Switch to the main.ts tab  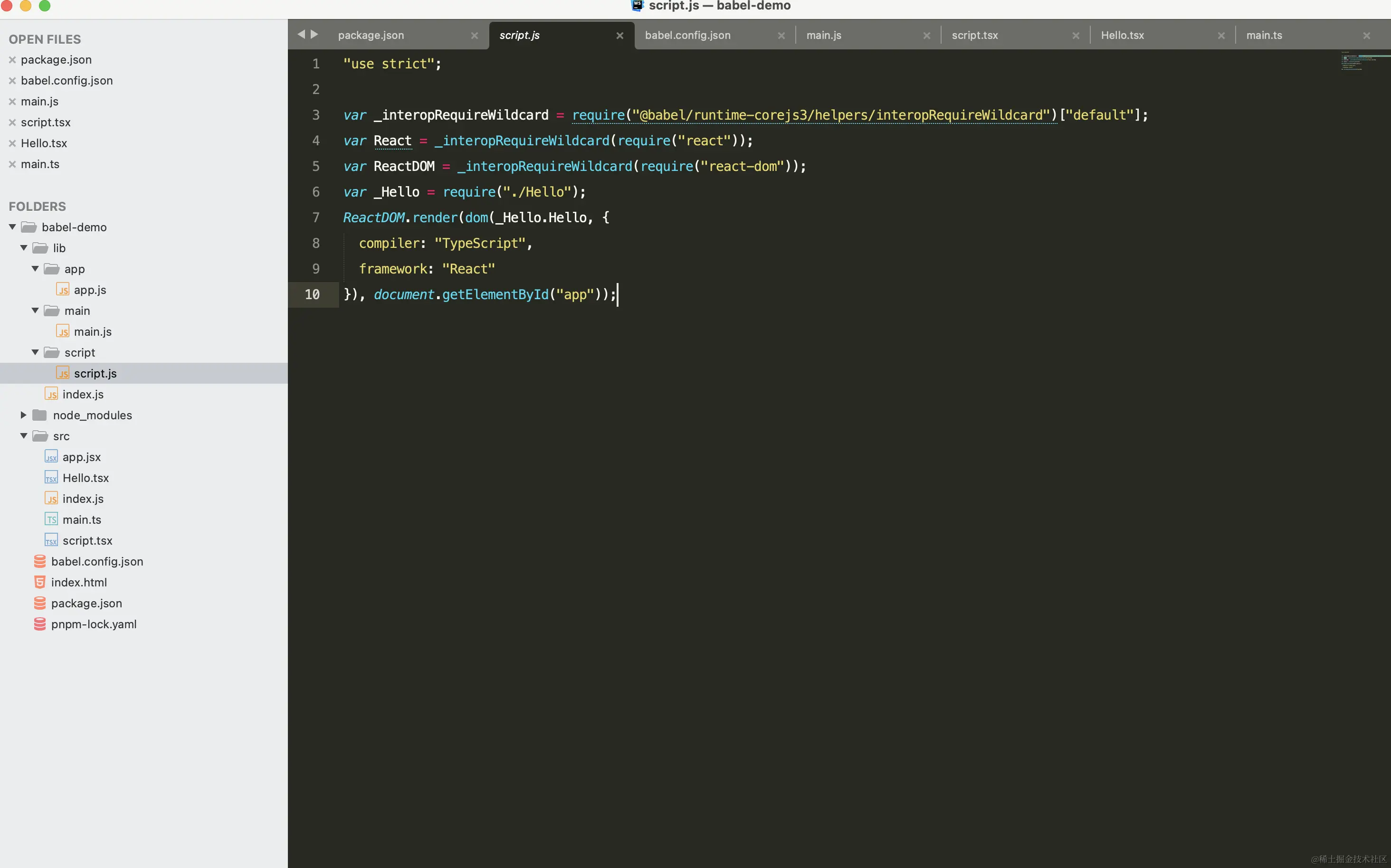(x=1264, y=35)
